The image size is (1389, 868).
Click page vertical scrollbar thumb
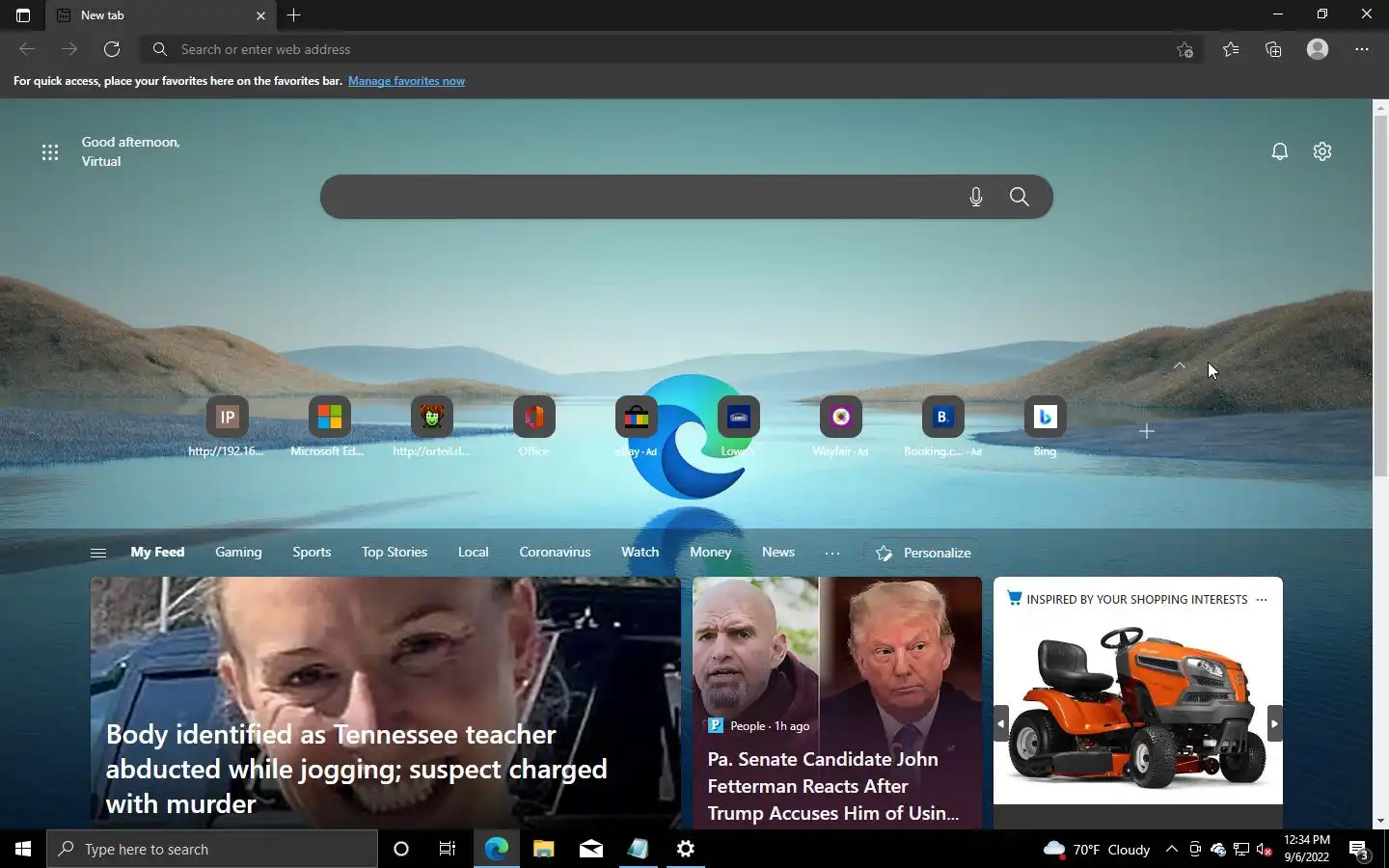coord(1380,295)
